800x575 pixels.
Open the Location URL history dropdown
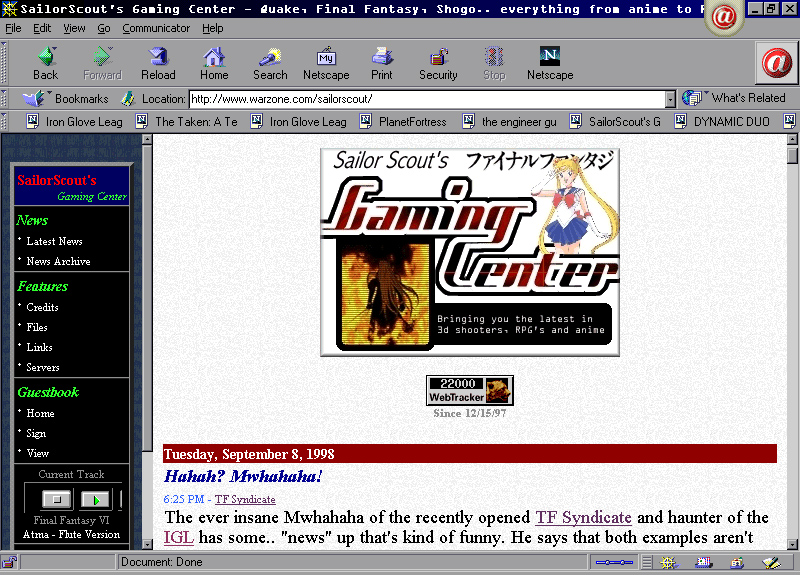pos(670,99)
